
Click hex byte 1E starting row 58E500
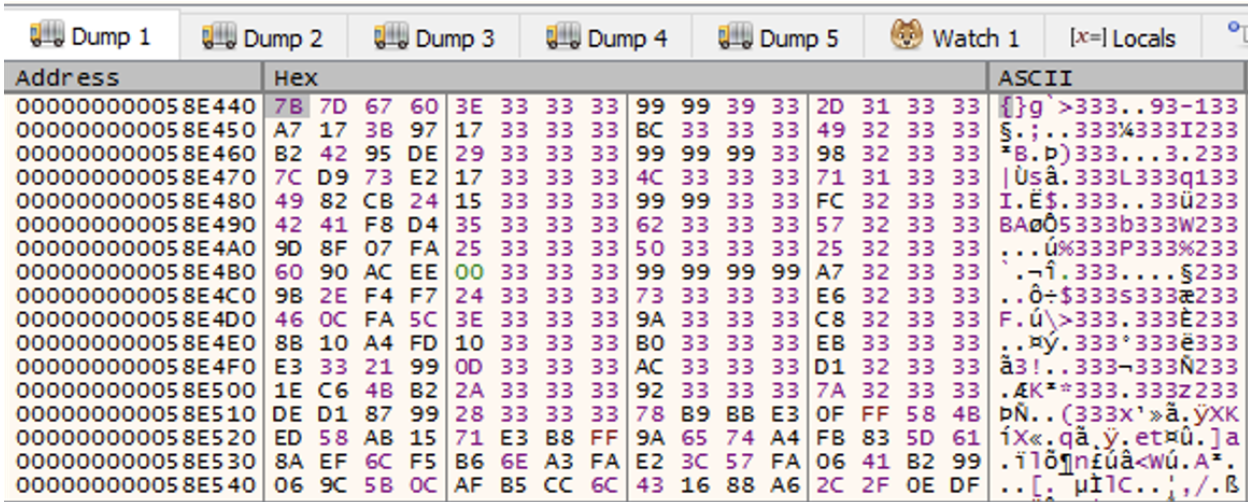[x=288, y=392]
